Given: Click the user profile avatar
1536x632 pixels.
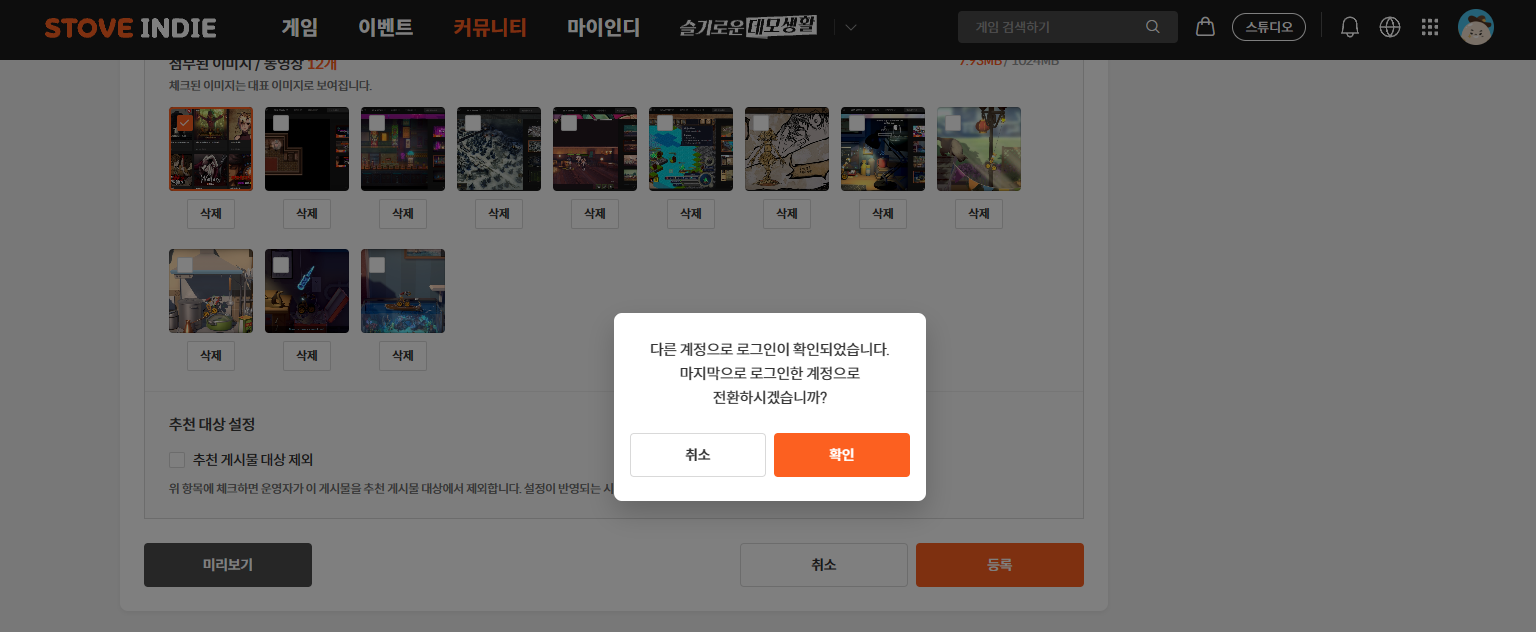Looking at the screenshot, I should [1475, 27].
